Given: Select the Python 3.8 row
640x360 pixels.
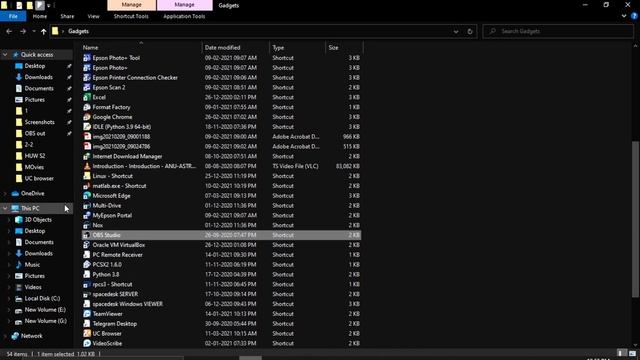Looking at the screenshot, I should point(221,275).
